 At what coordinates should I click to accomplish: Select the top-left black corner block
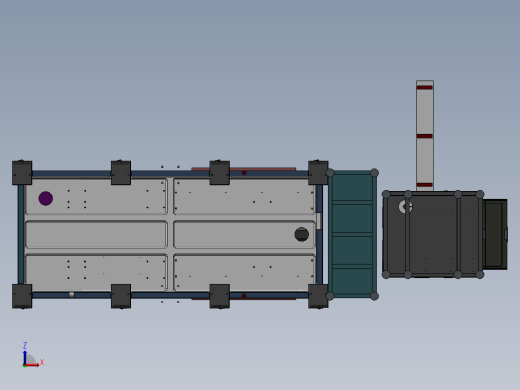pyautogui.click(x=22, y=173)
